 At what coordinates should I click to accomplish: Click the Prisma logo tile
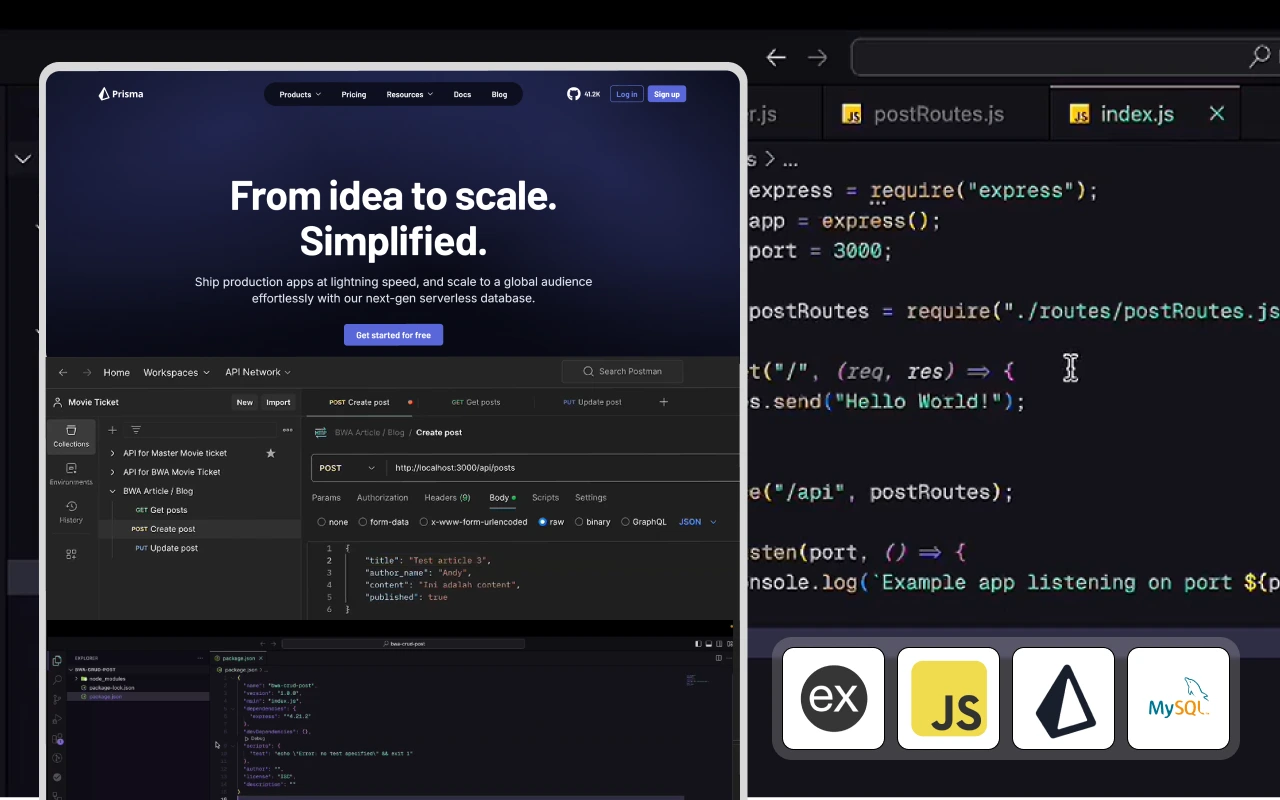pos(1063,698)
